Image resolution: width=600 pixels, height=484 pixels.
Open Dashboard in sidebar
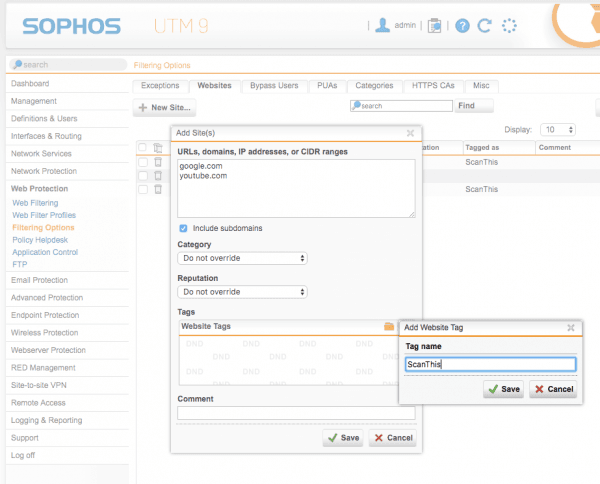[30, 83]
